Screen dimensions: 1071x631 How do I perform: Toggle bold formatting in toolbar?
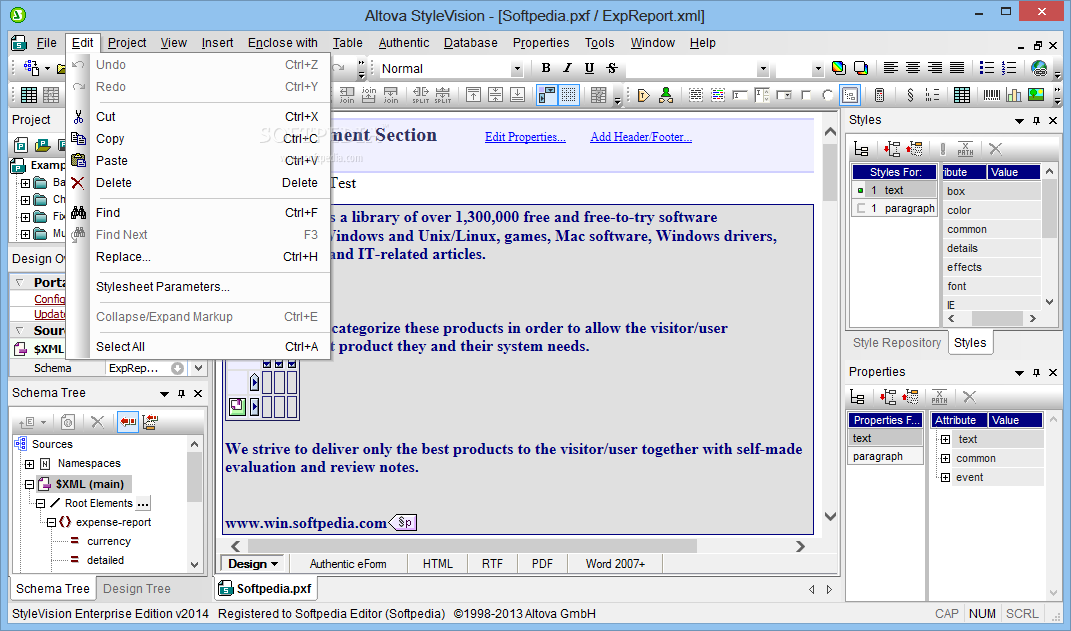[546, 68]
